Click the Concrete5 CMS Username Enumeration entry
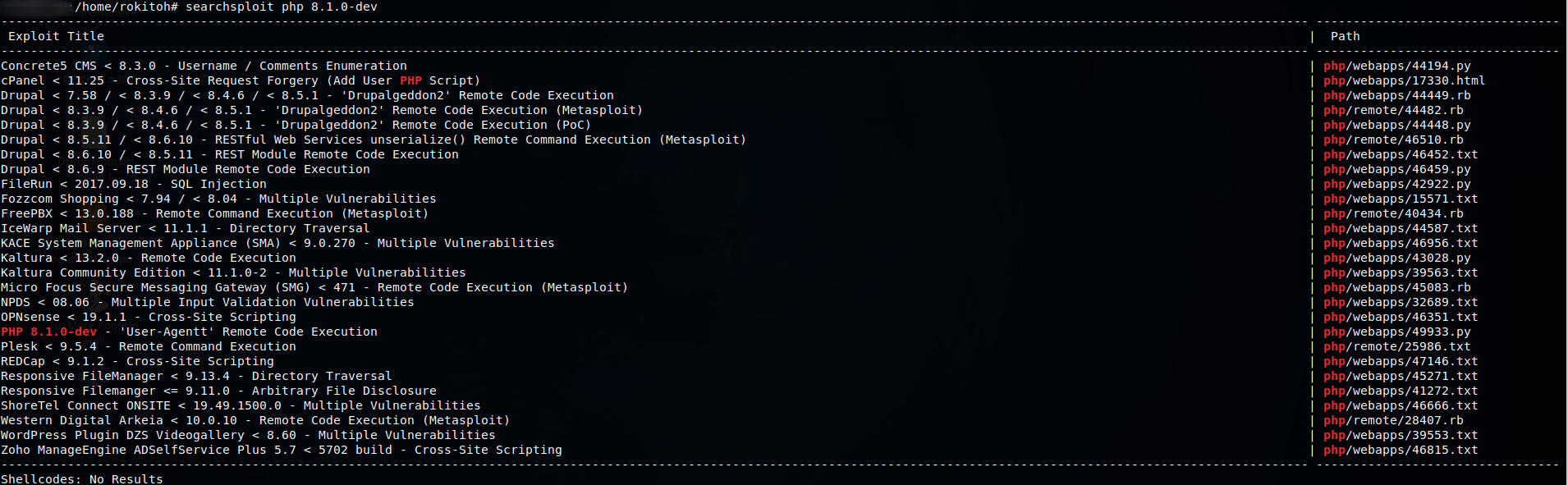 (204, 66)
